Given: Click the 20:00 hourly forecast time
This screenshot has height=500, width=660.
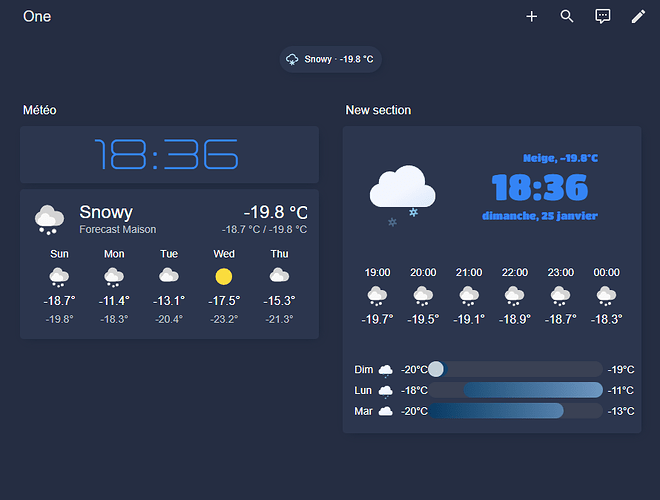Looking at the screenshot, I should pyautogui.click(x=423, y=272).
